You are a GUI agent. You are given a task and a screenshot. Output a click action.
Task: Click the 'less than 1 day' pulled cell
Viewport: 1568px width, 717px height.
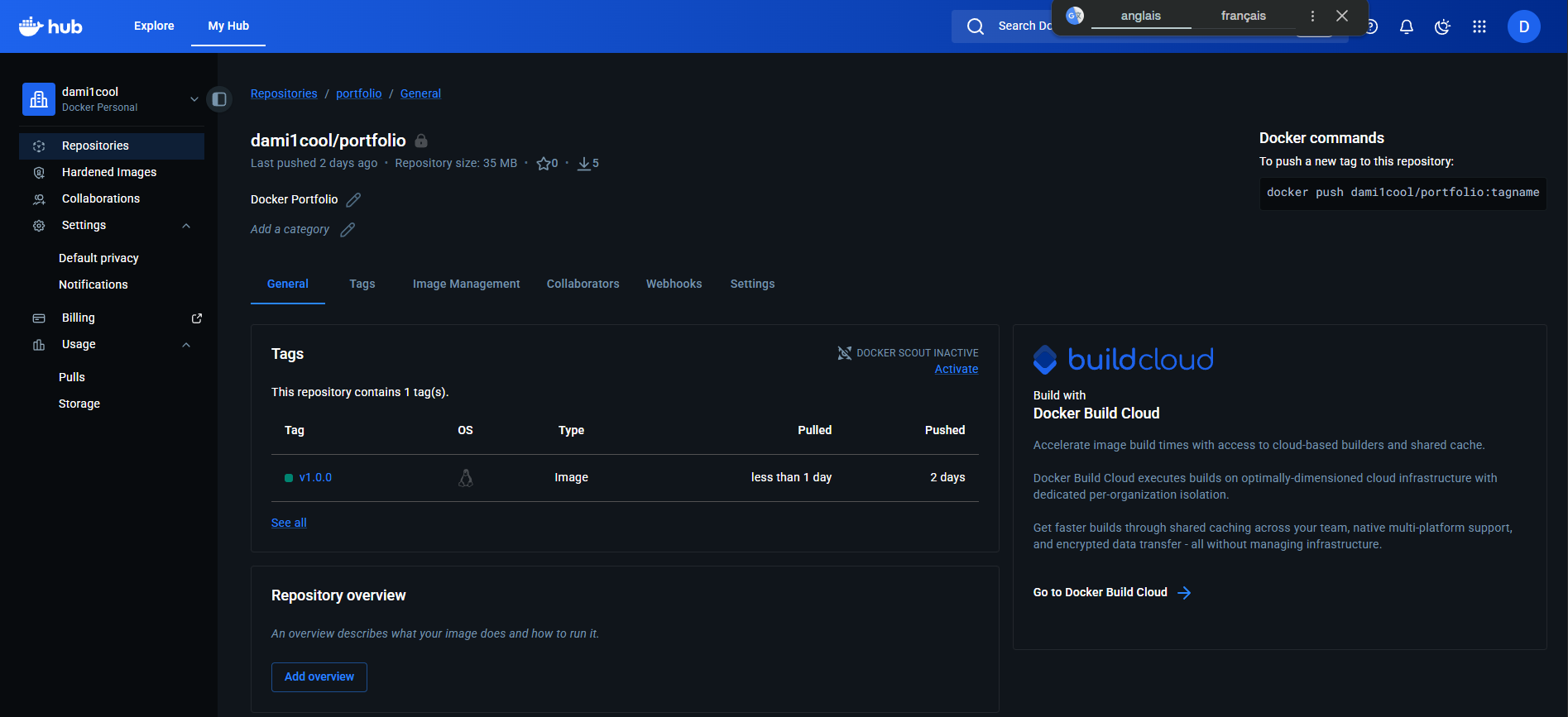click(791, 478)
